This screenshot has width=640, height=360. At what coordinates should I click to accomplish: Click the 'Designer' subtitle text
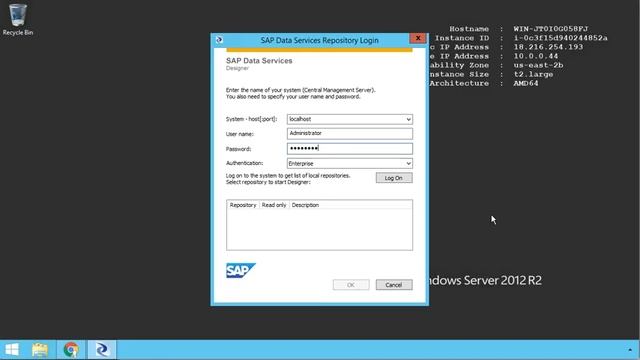237,68
